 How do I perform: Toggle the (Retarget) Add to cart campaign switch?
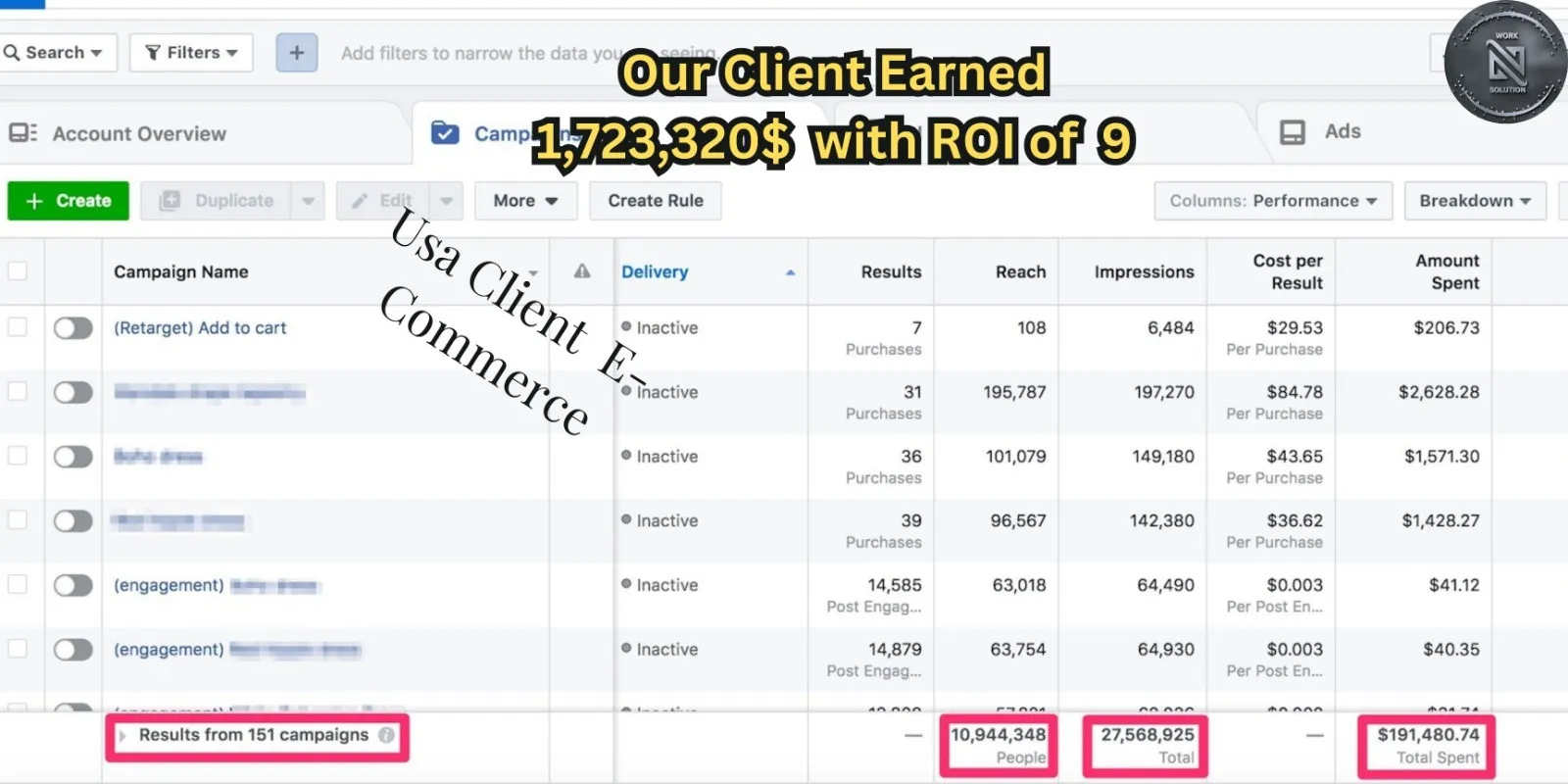click(73, 328)
